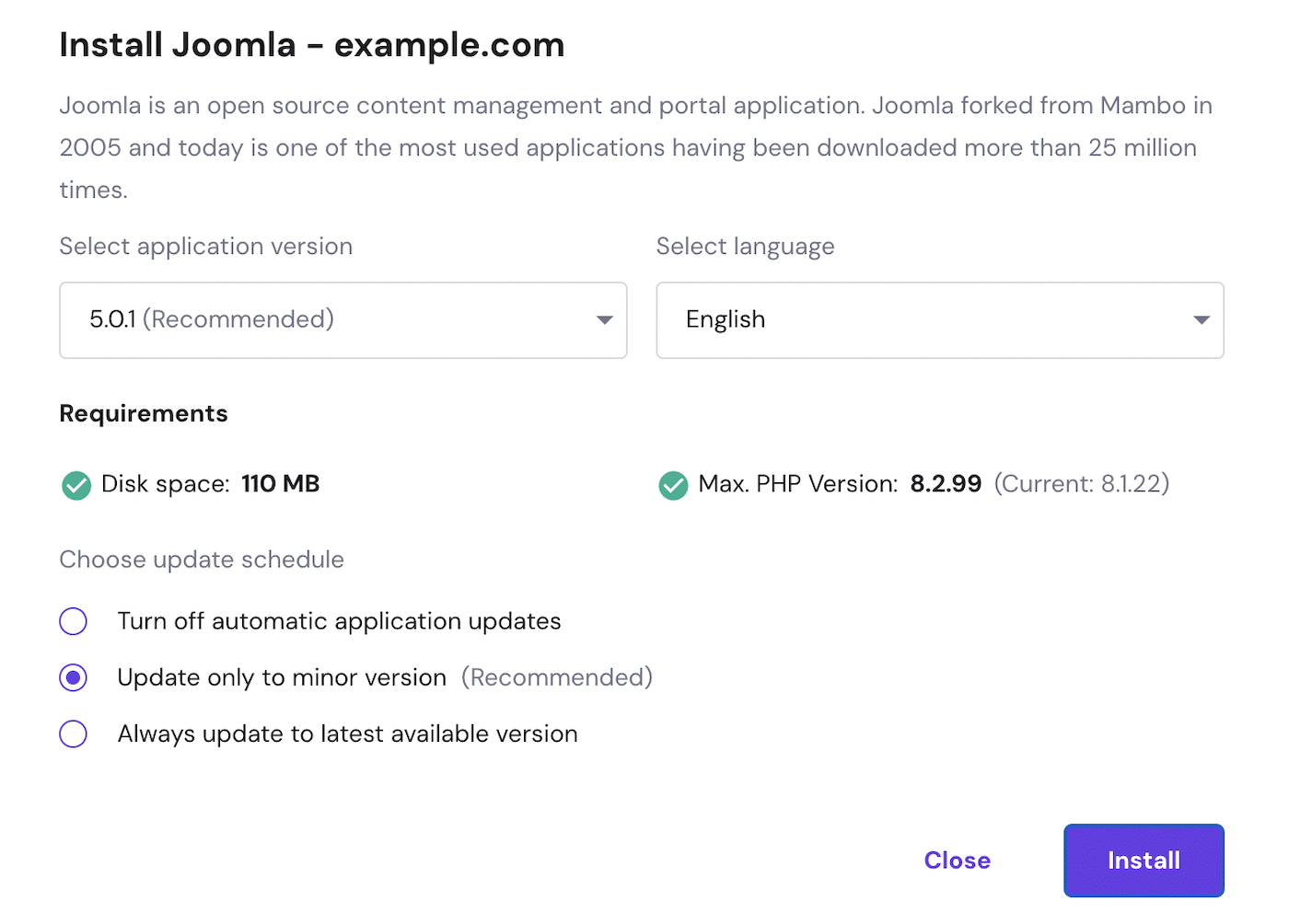1289x924 pixels.
Task: Click the Joomla description paragraph
Action: tap(635, 147)
